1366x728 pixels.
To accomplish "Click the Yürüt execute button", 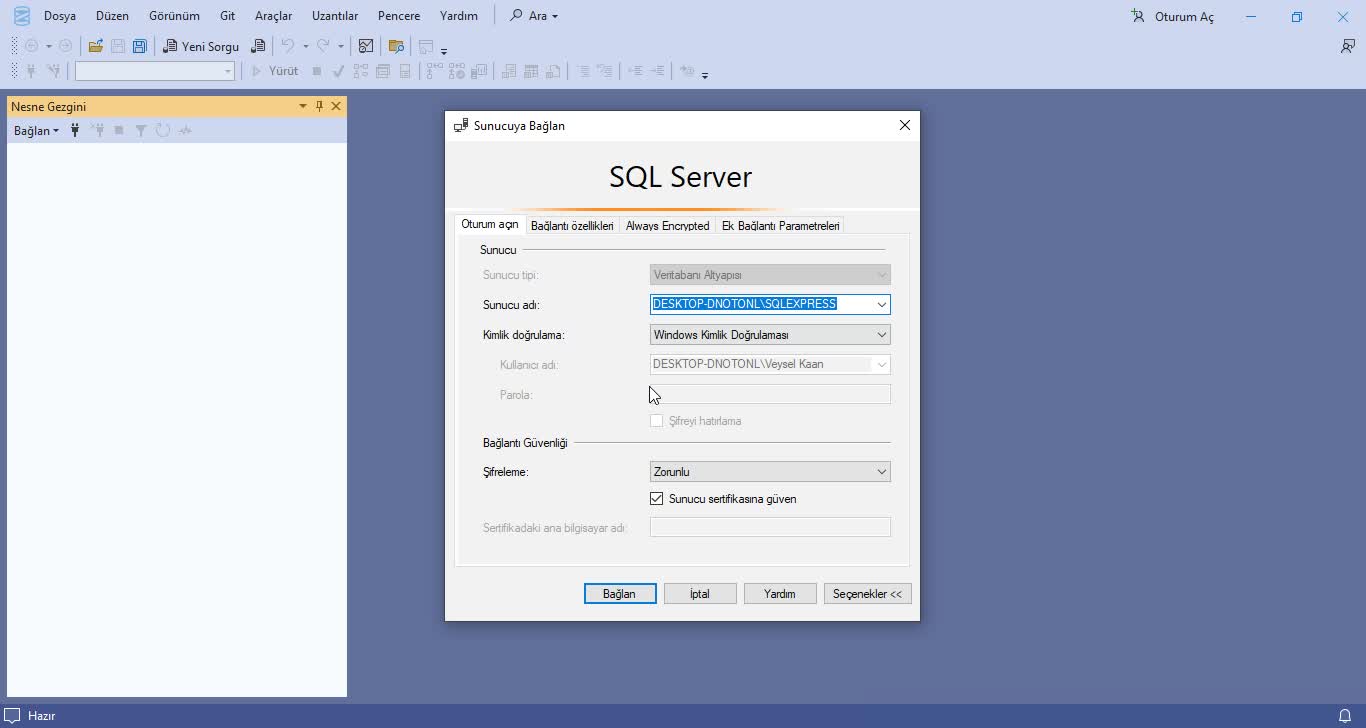I will point(275,71).
